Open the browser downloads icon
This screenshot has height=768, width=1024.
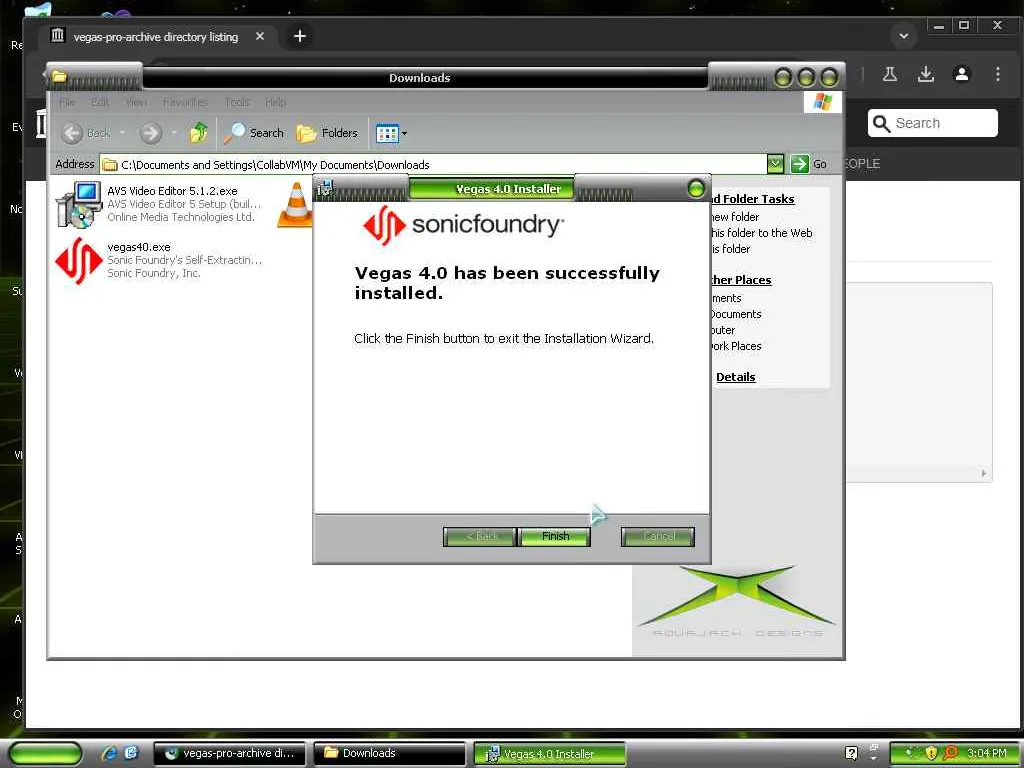pos(925,74)
